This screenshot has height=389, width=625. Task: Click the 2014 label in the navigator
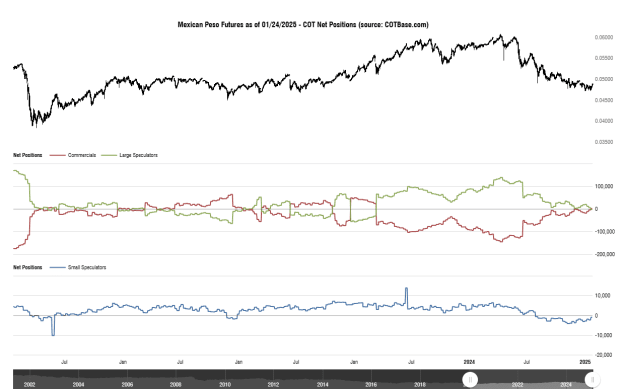coord(322,385)
